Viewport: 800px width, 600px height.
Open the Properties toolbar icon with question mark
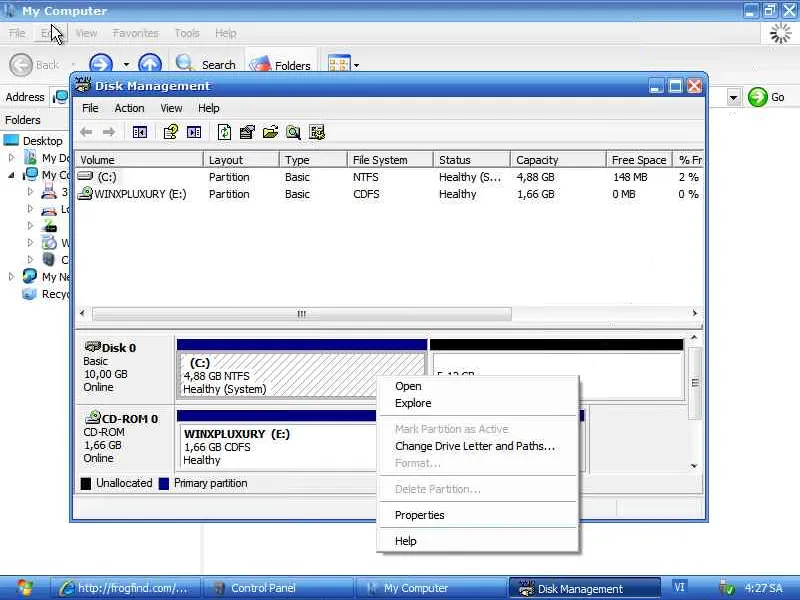click(170, 132)
